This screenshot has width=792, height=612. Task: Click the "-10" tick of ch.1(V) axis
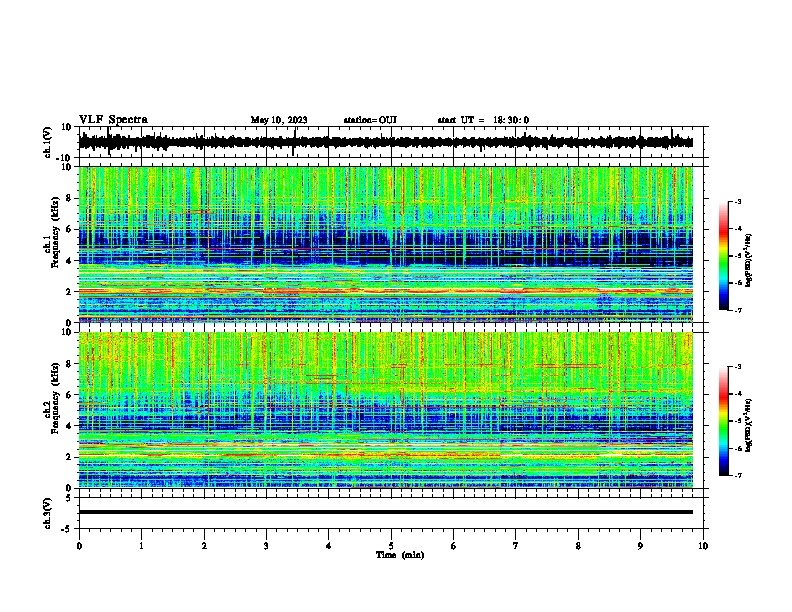coord(65,158)
